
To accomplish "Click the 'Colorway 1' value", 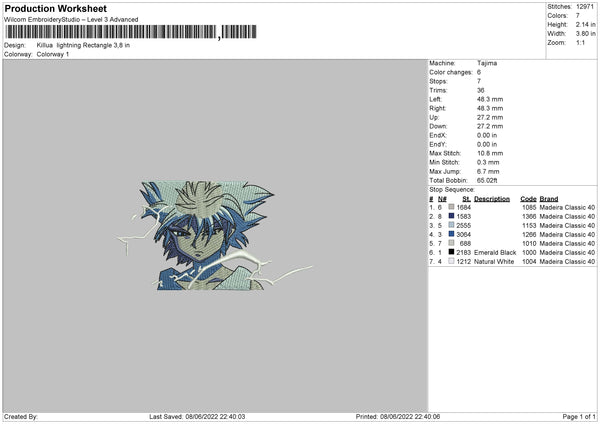I will [x=53, y=54].
